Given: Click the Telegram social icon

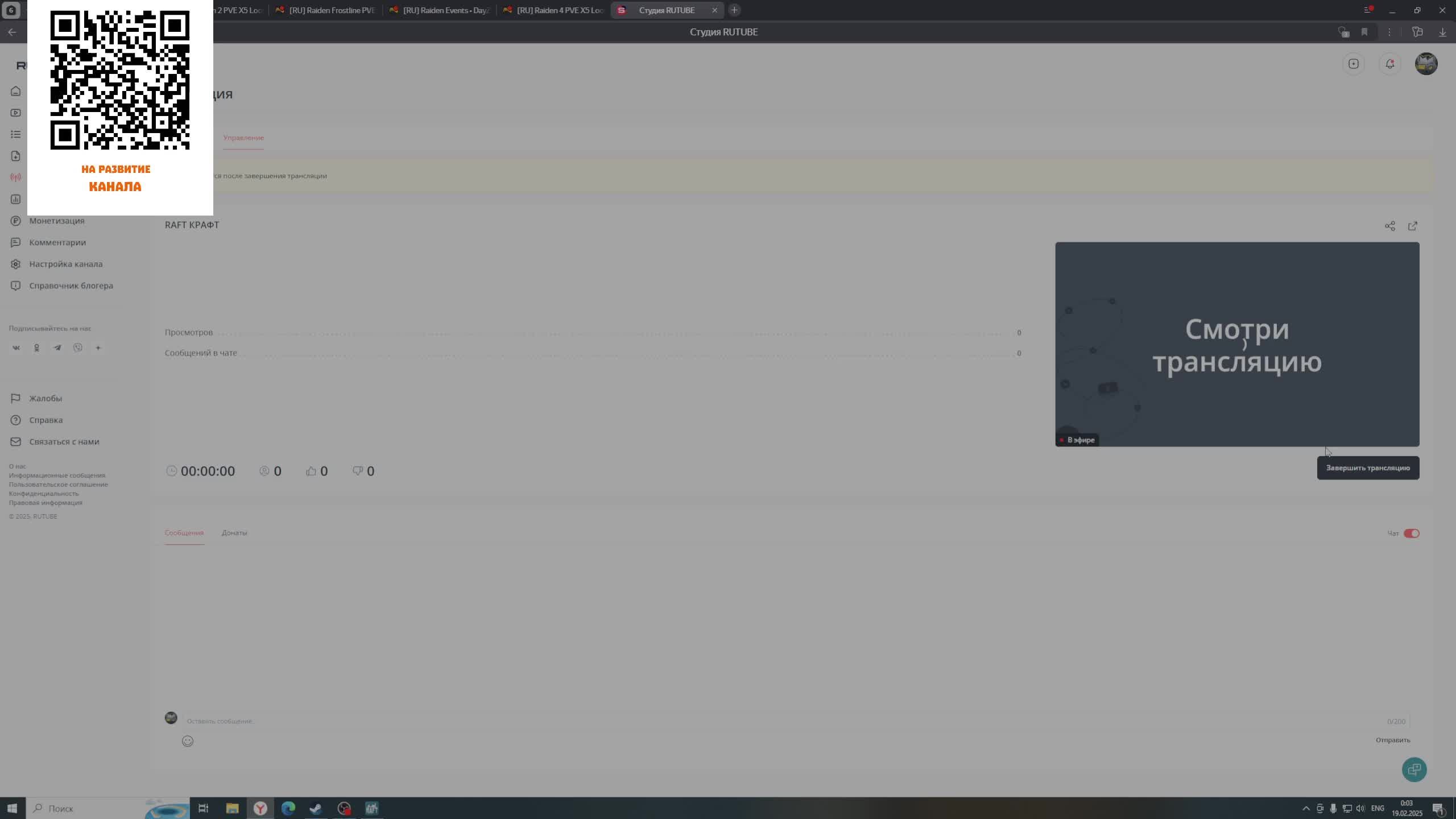Looking at the screenshot, I should click(x=57, y=348).
